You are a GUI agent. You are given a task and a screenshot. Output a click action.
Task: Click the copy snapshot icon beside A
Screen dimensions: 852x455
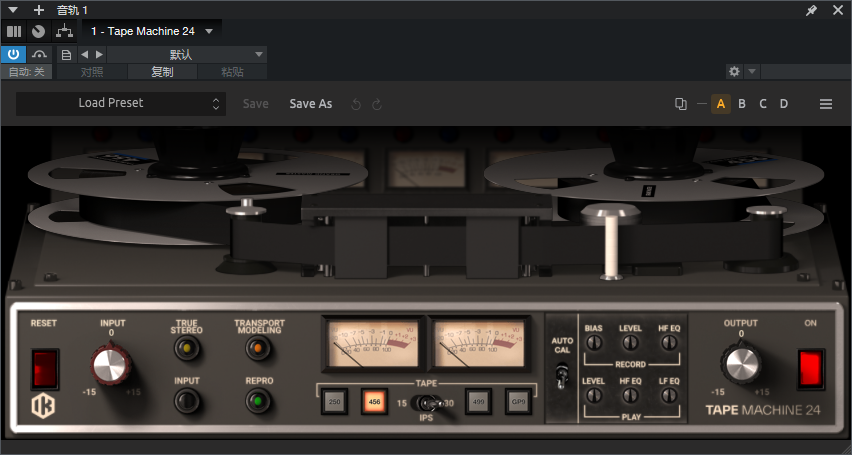tap(680, 104)
